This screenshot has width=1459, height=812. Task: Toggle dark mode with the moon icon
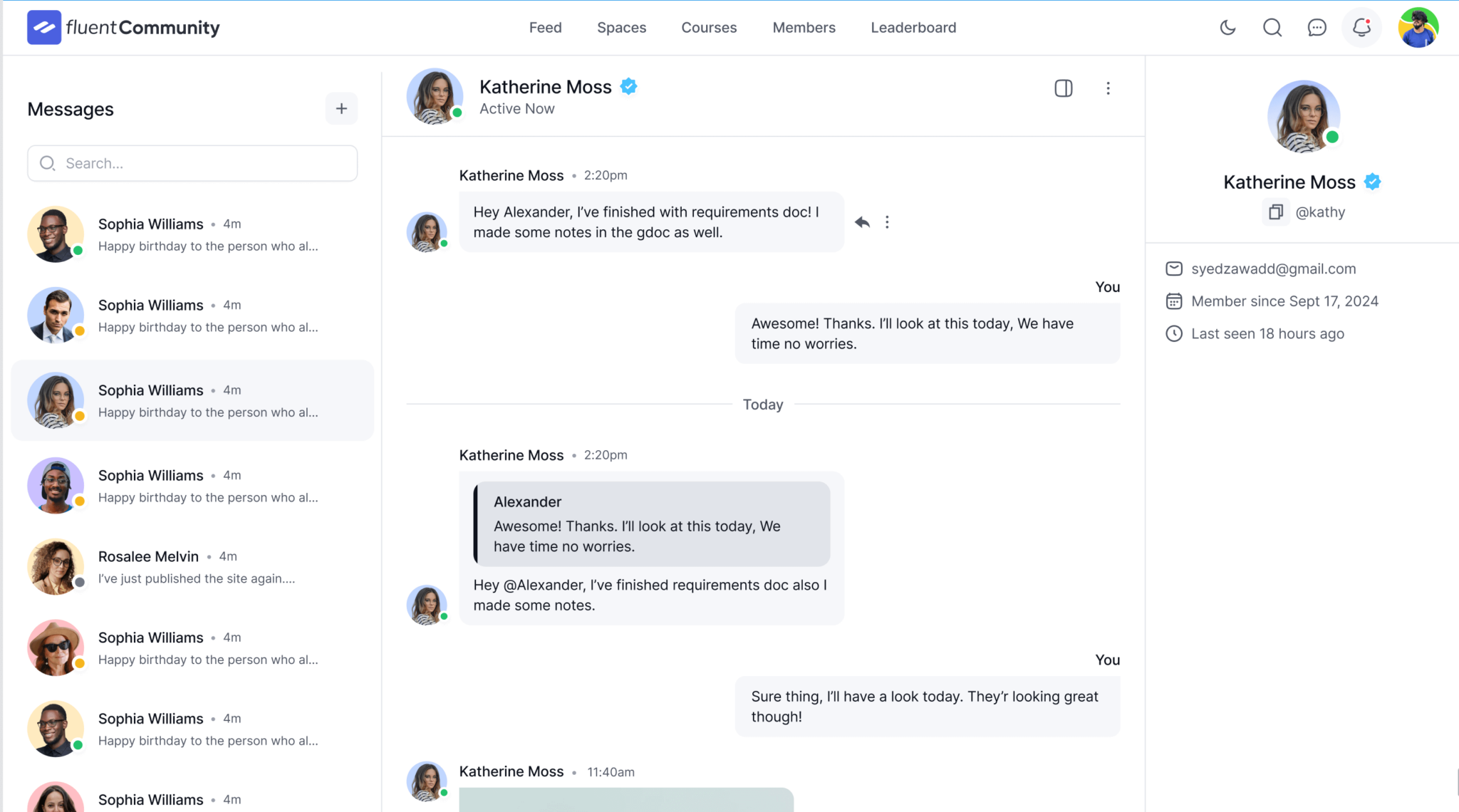(1227, 28)
